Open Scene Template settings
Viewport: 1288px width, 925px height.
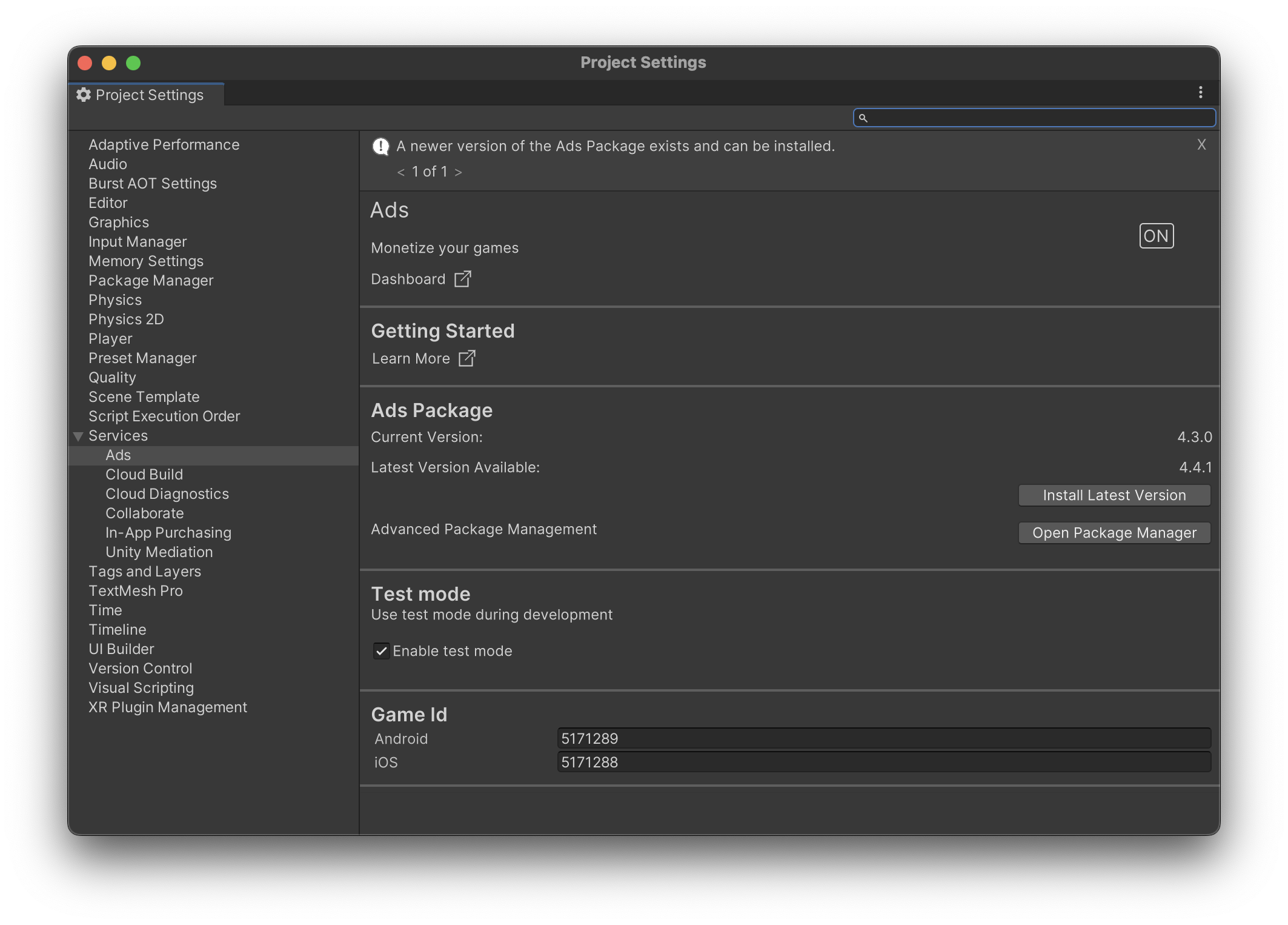[x=144, y=396]
